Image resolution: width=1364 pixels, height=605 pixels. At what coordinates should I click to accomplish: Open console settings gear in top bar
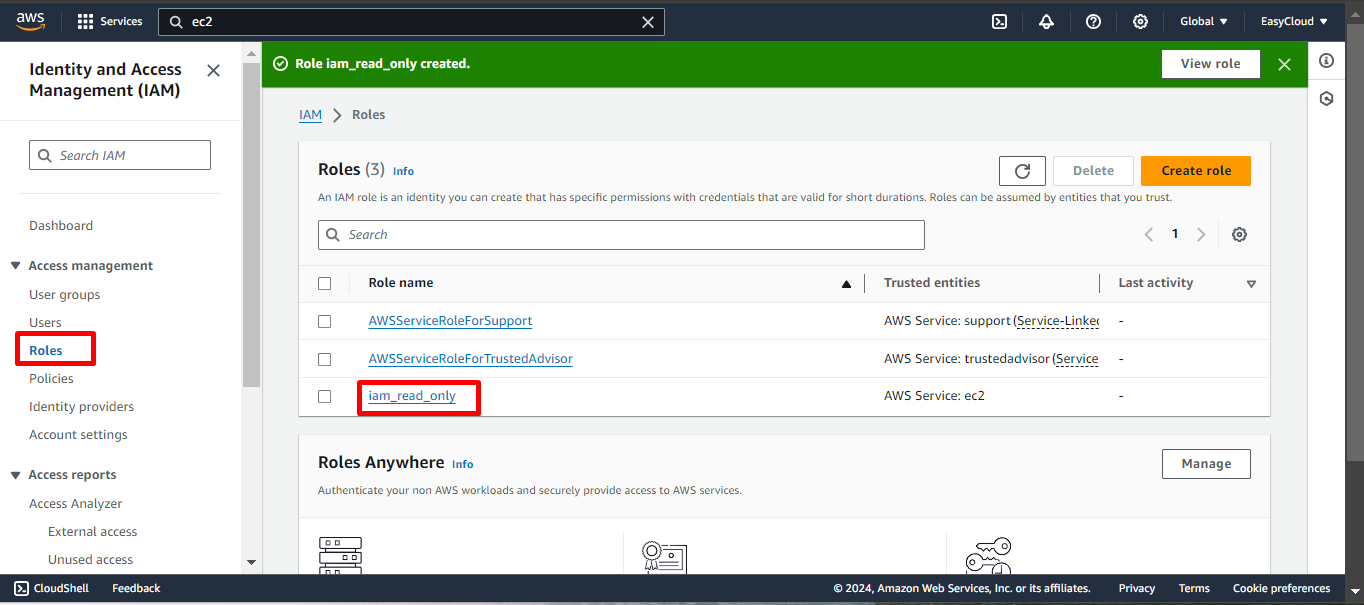tap(1140, 22)
